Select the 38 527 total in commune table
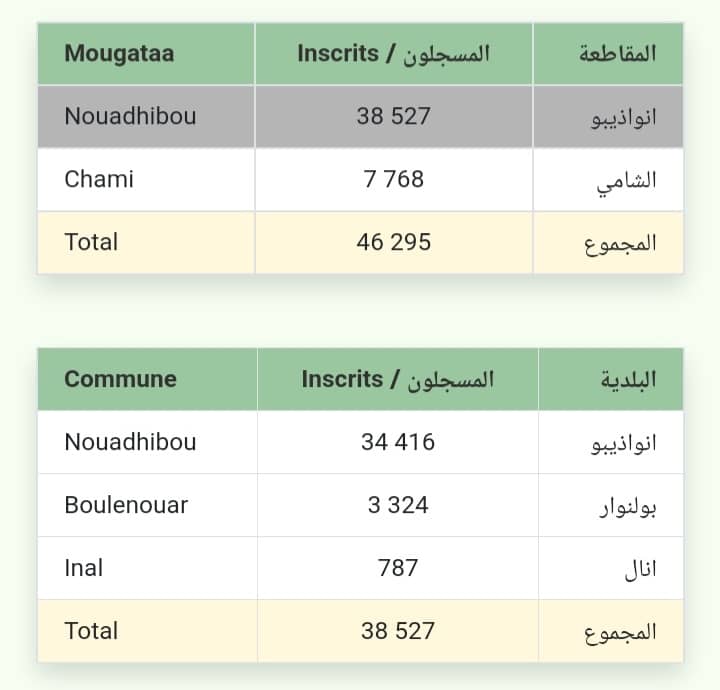 click(x=398, y=631)
